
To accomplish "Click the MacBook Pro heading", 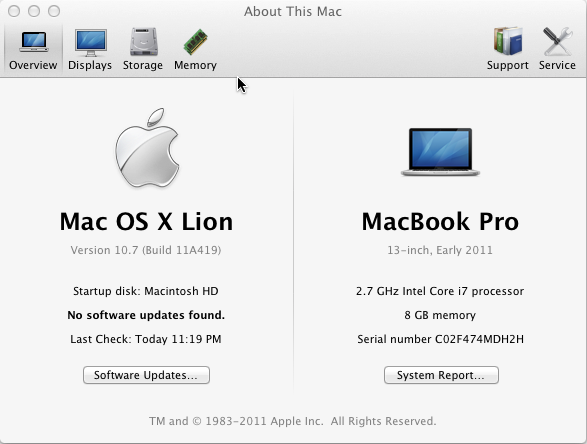I will click(x=440, y=222).
